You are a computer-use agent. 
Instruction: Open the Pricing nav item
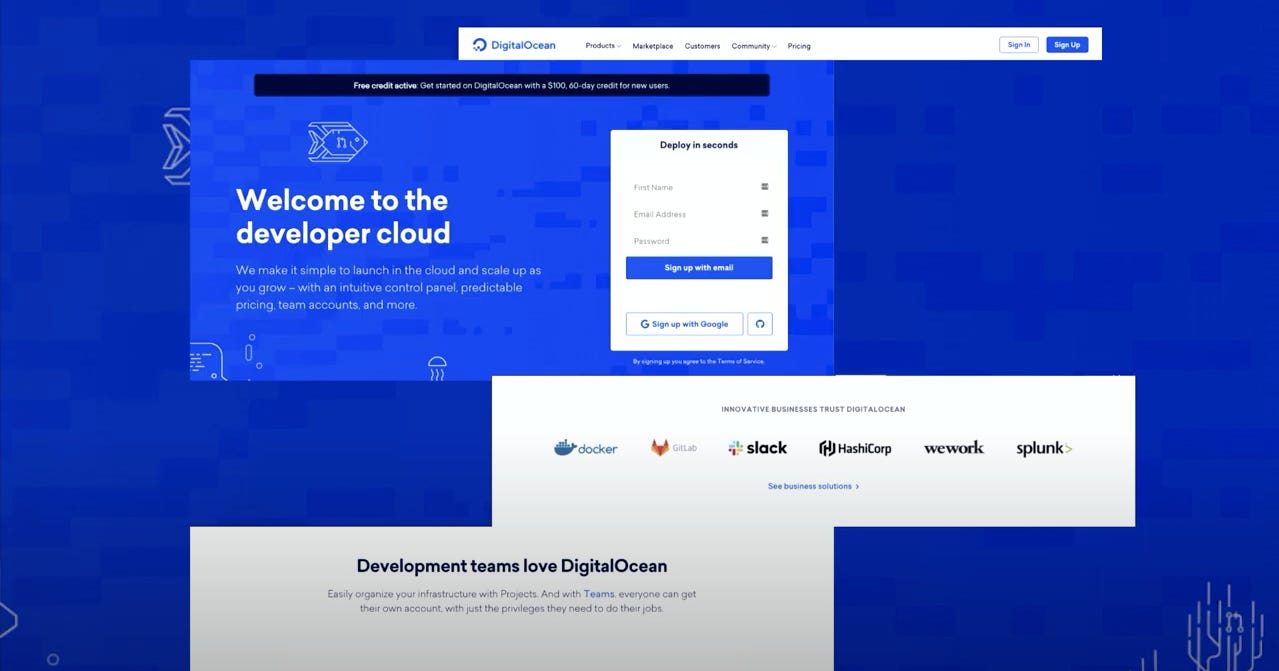pos(799,46)
